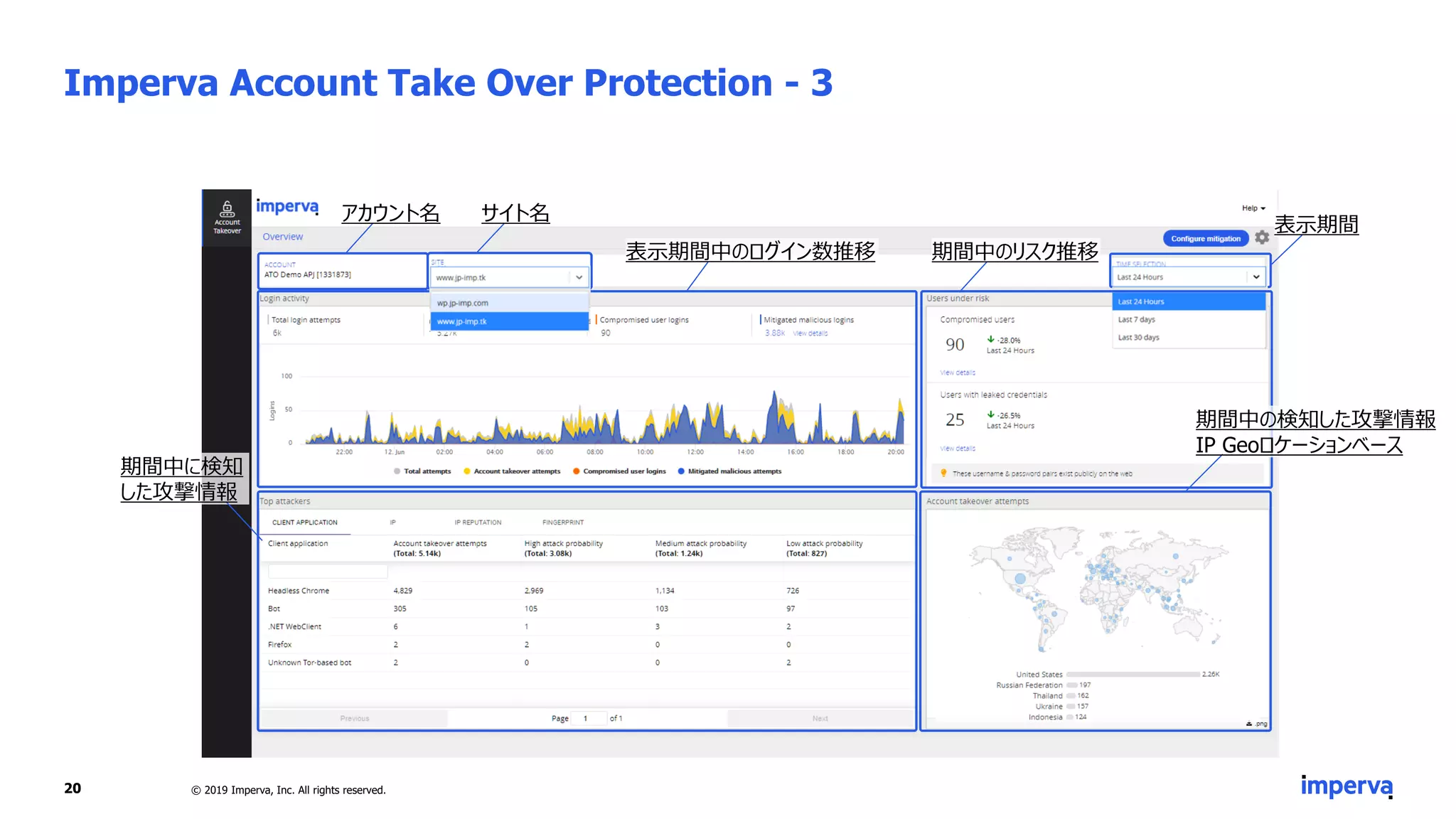The image size is (1456, 819).
Task: Click the .NET WebClient row
Action: click(587, 626)
